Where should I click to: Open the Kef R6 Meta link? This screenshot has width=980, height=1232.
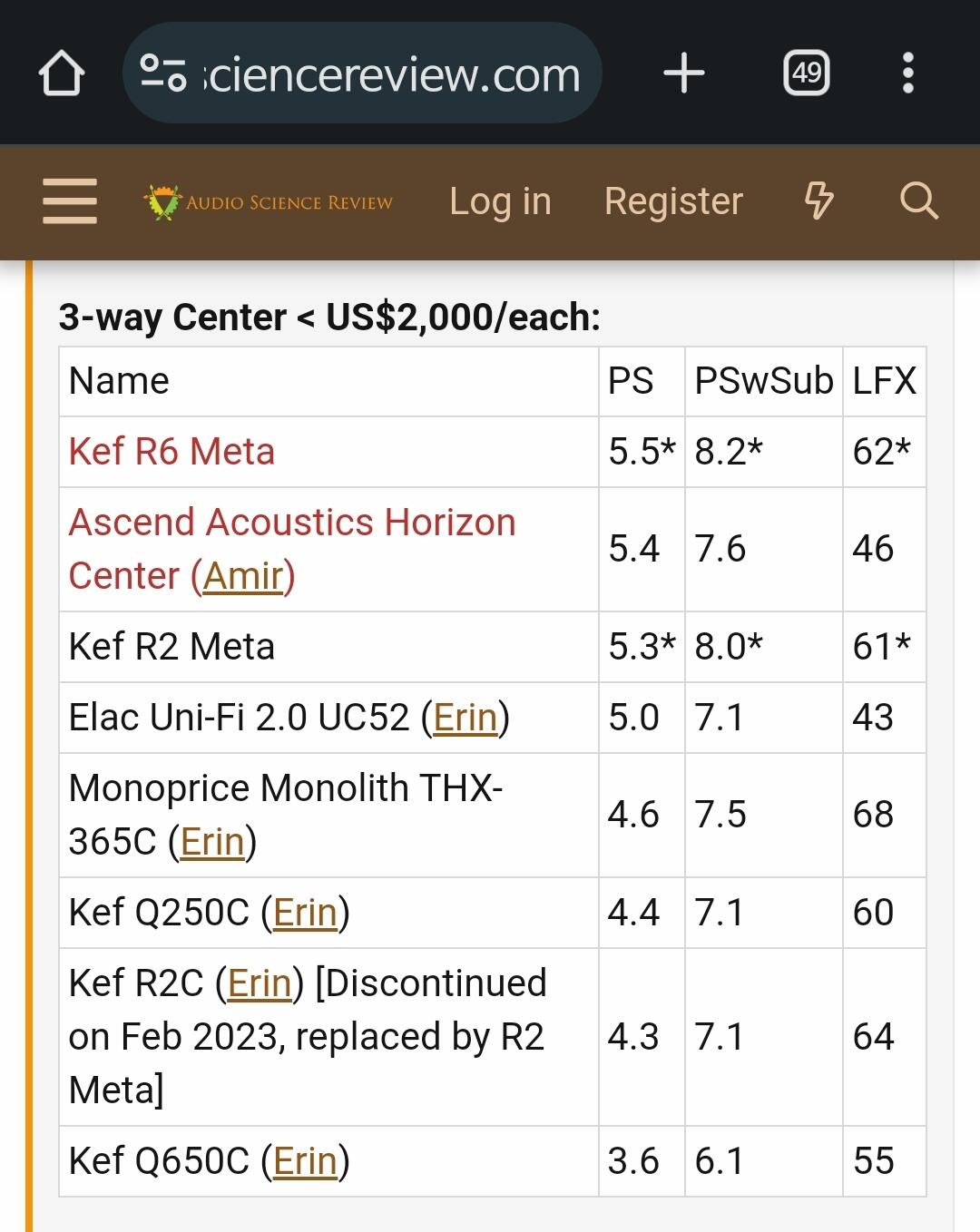coord(171,452)
